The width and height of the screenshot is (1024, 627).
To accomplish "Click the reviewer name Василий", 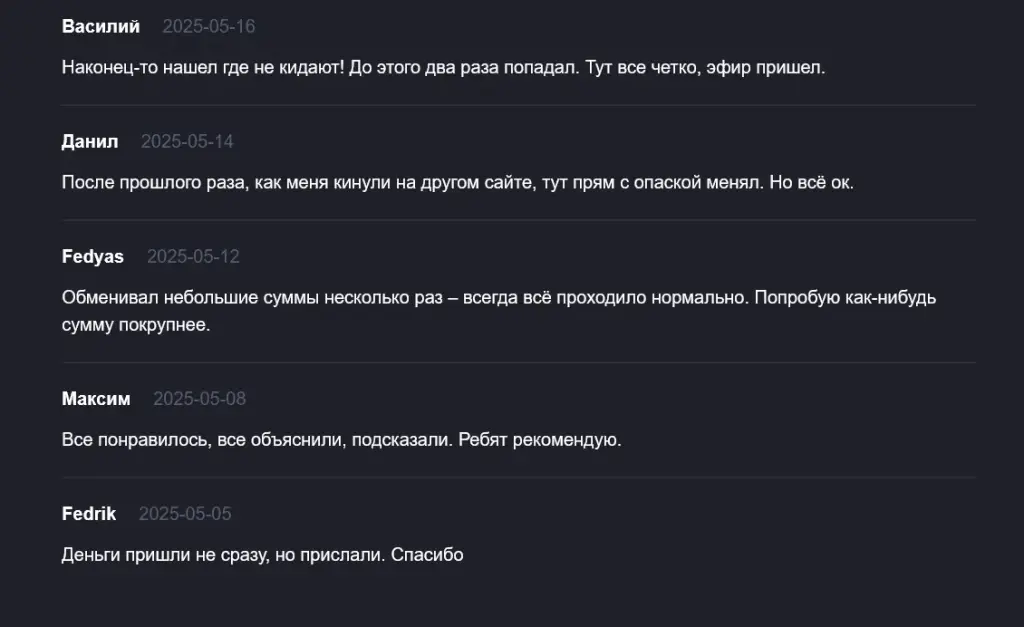I will click(x=101, y=26).
